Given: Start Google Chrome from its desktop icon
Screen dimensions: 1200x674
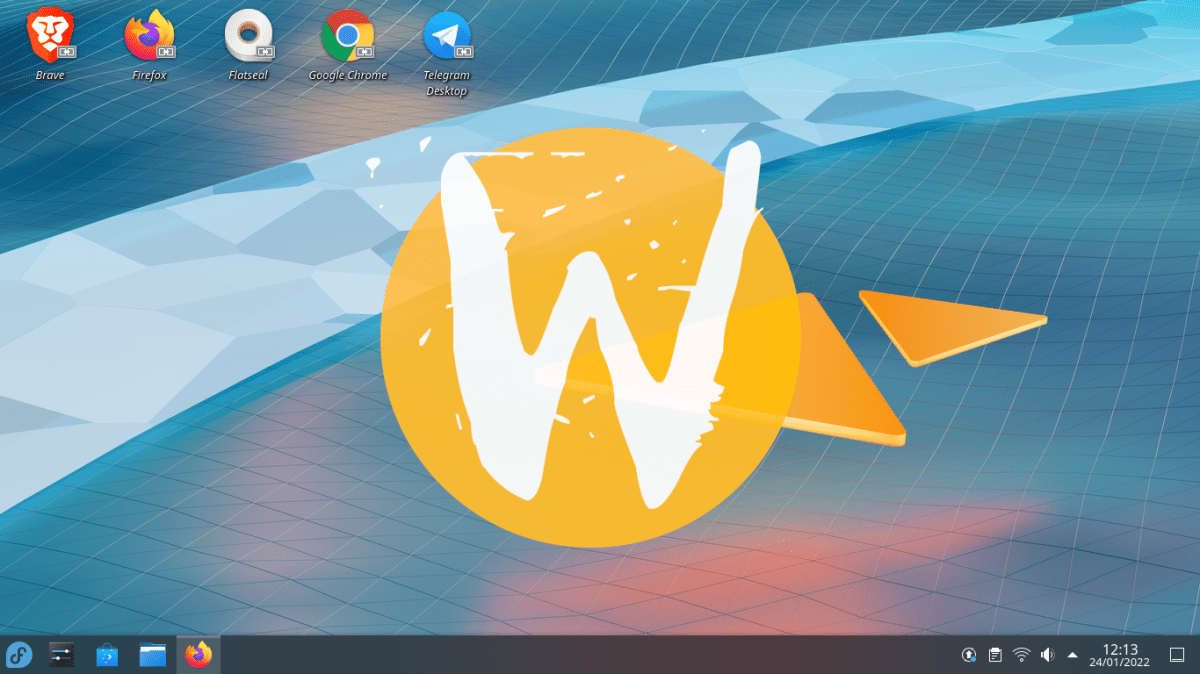Looking at the screenshot, I should tap(348, 35).
